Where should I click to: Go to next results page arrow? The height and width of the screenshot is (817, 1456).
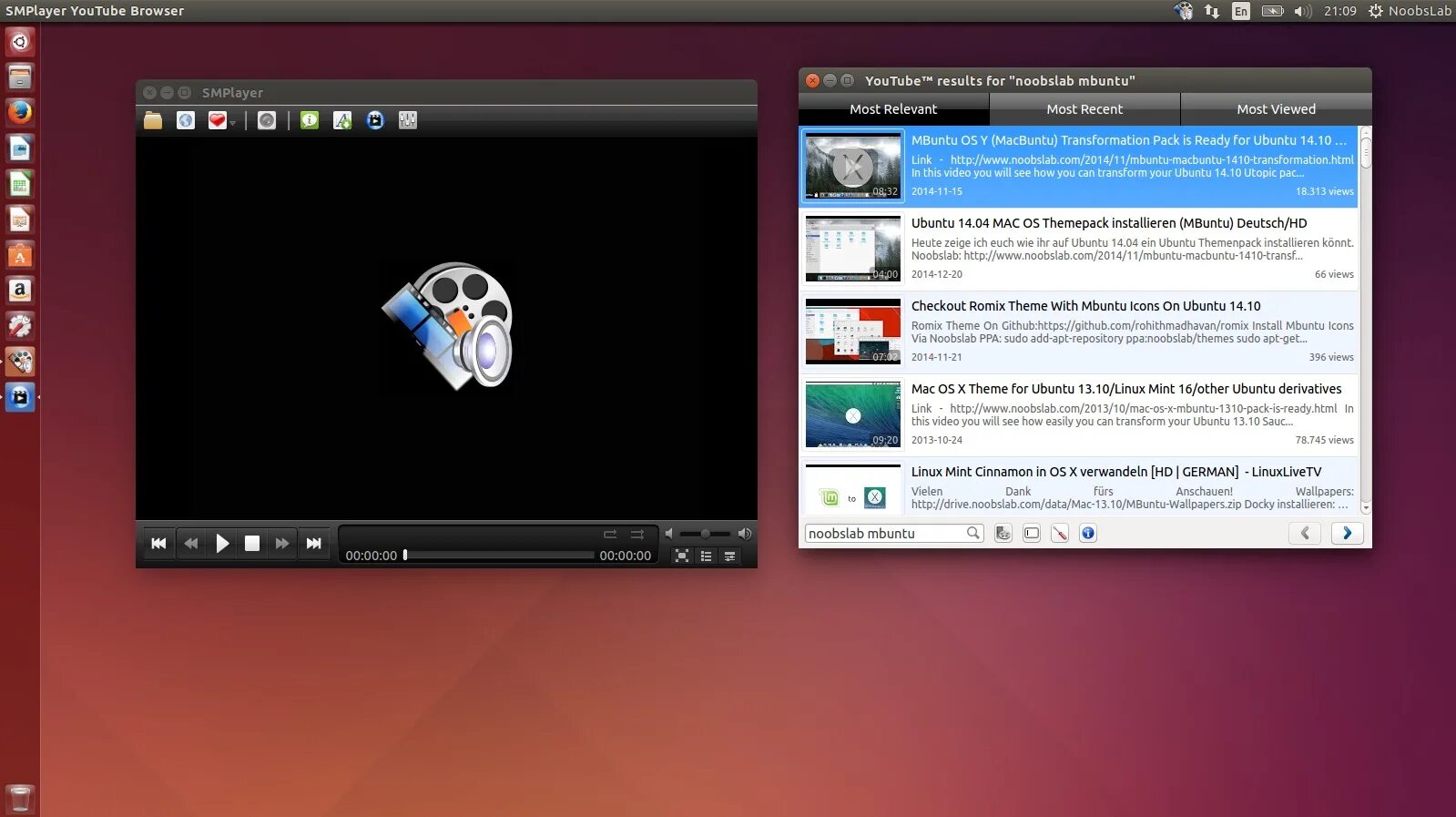coord(1348,534)
